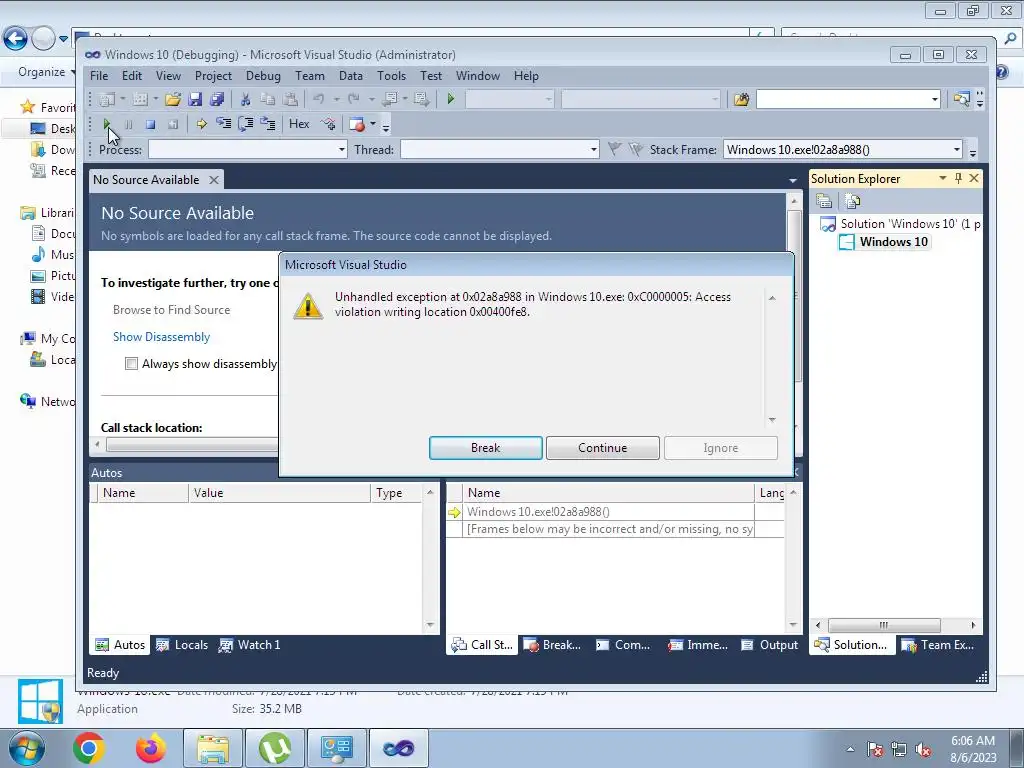Click the Step Out icon

click(268, 123)
